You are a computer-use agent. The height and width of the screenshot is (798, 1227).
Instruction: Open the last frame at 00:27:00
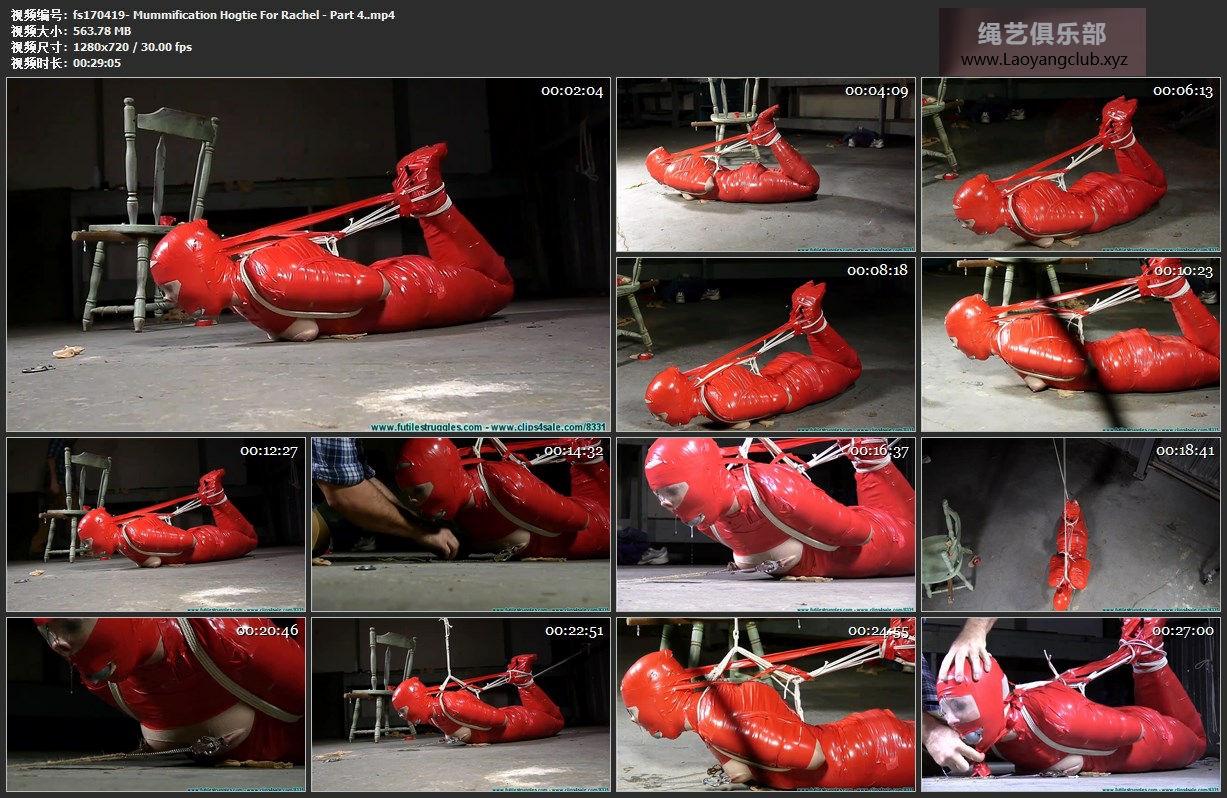click(1070, 704)
